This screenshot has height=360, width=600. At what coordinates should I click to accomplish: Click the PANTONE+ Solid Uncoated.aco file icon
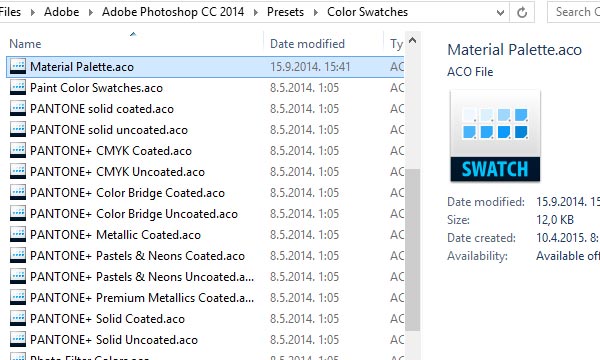pos(18,339)
